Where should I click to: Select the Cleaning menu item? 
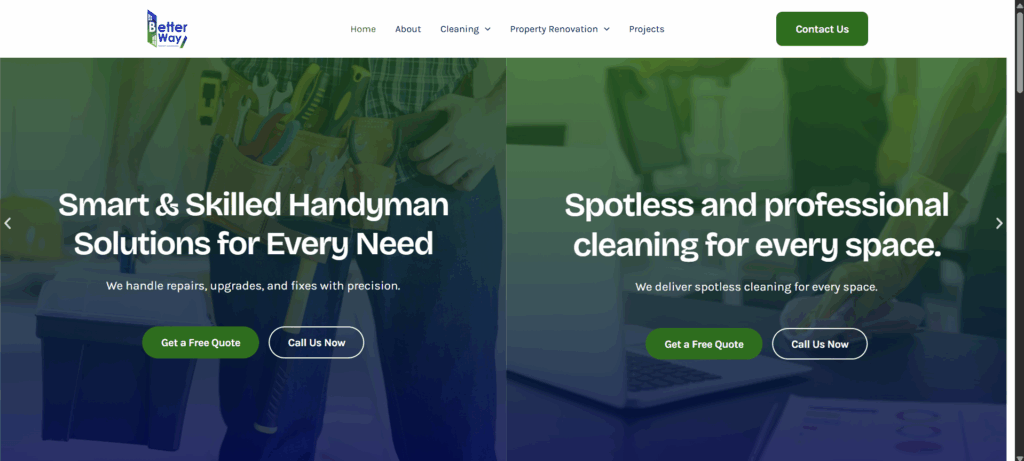pos(459,29)
